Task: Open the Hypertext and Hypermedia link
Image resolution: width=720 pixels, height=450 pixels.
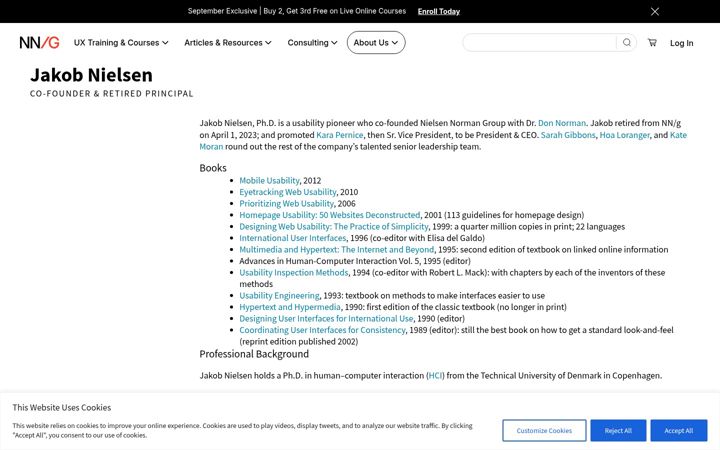Action: click(290, 307)
